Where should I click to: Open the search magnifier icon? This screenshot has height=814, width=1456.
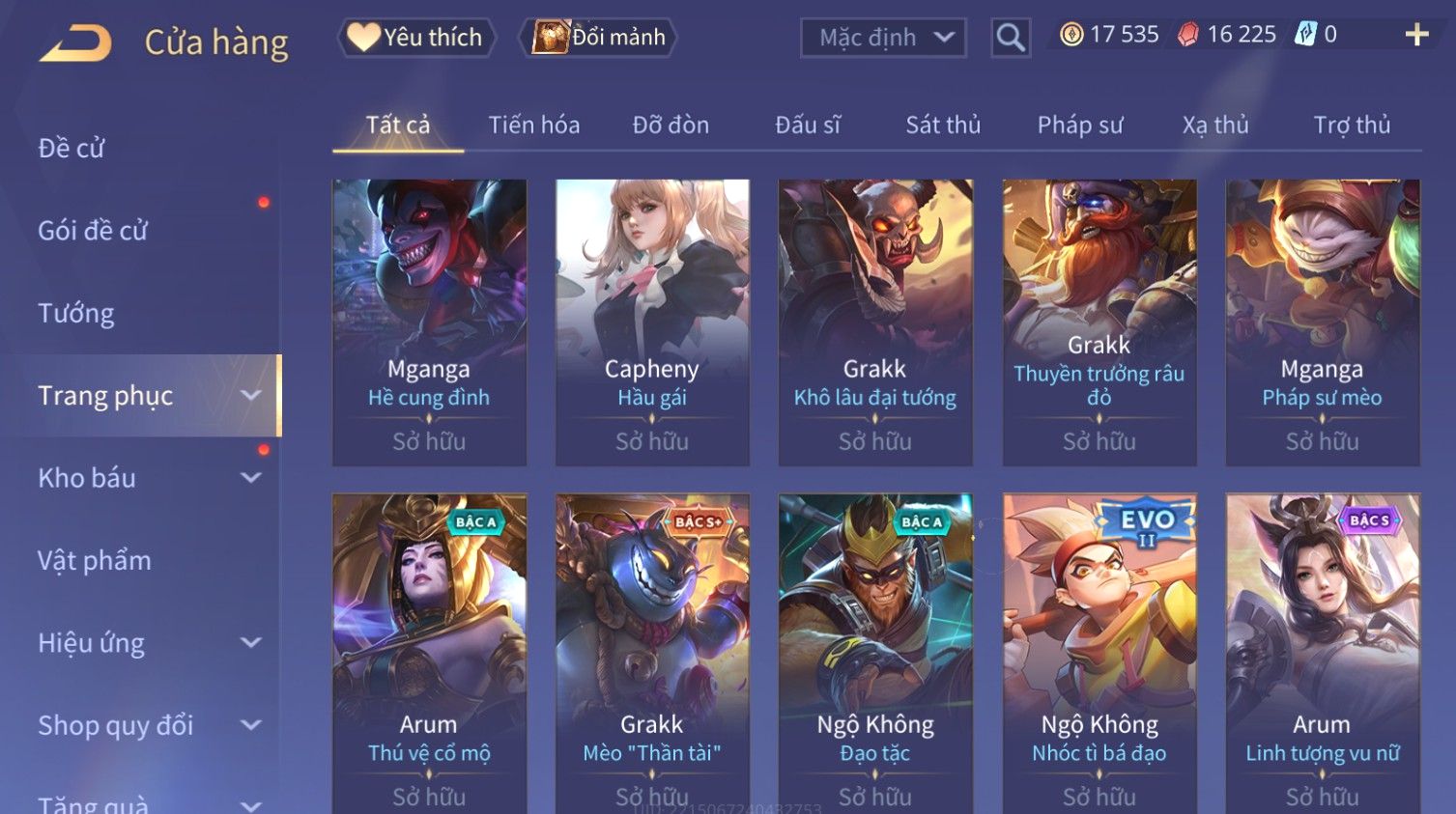(1011, 38)
